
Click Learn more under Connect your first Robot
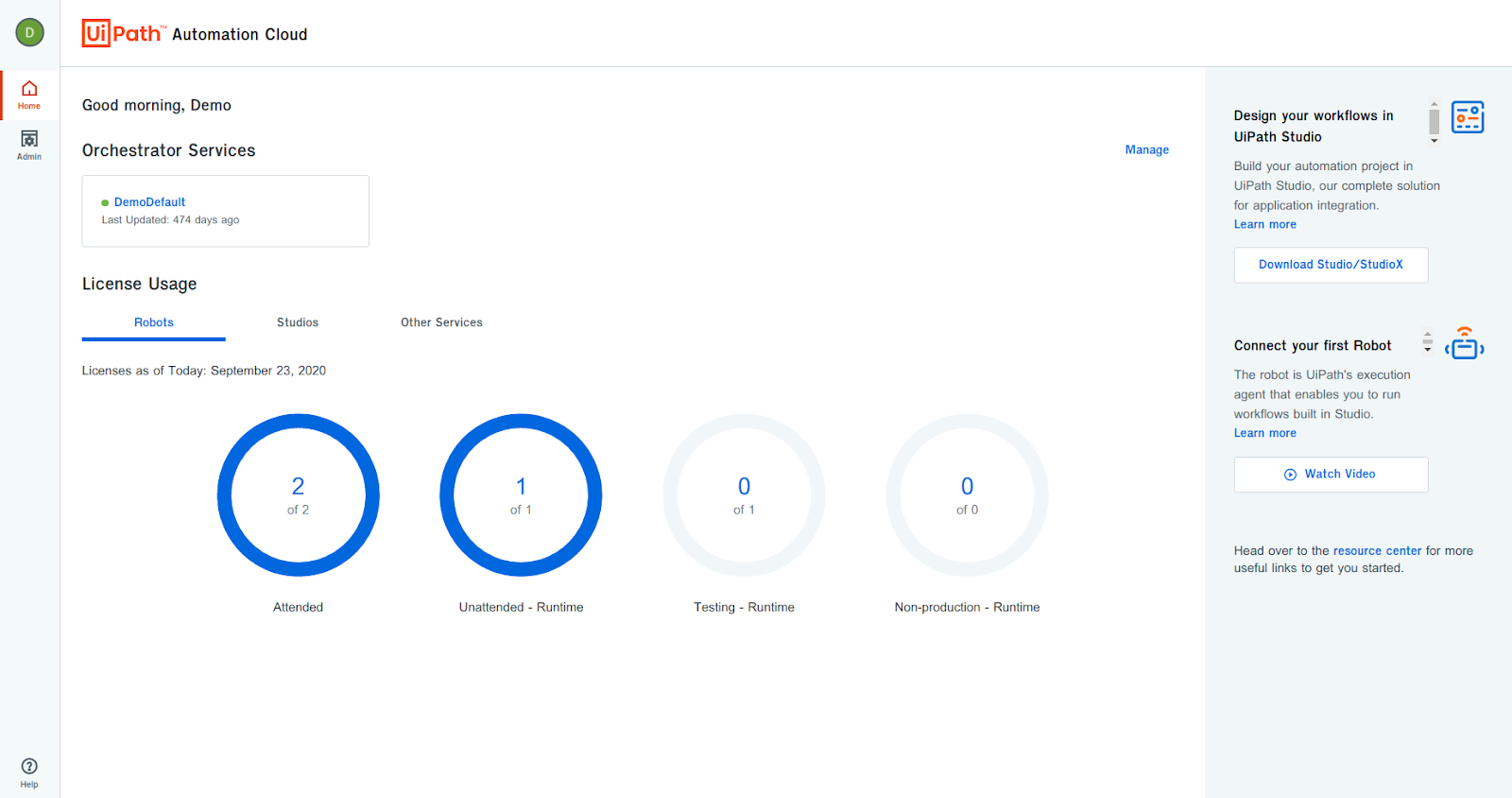1264,433
